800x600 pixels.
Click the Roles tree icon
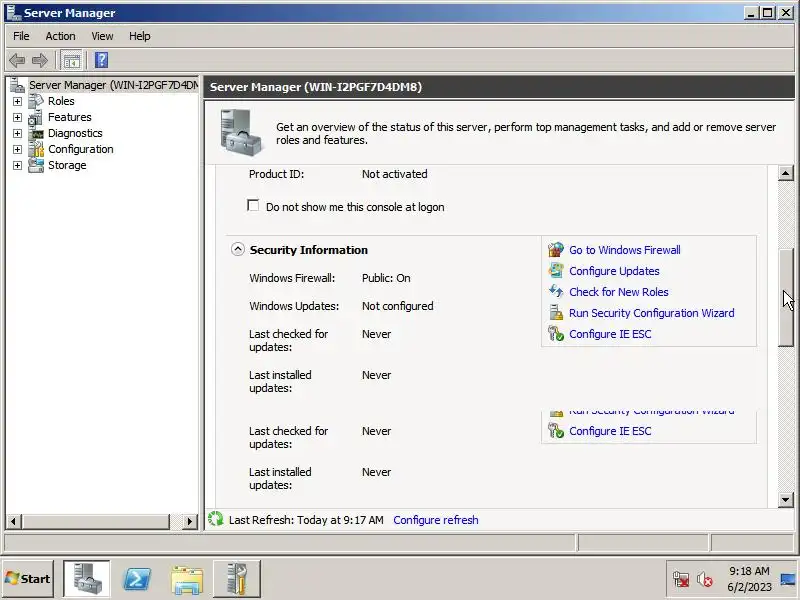[36, 101]
